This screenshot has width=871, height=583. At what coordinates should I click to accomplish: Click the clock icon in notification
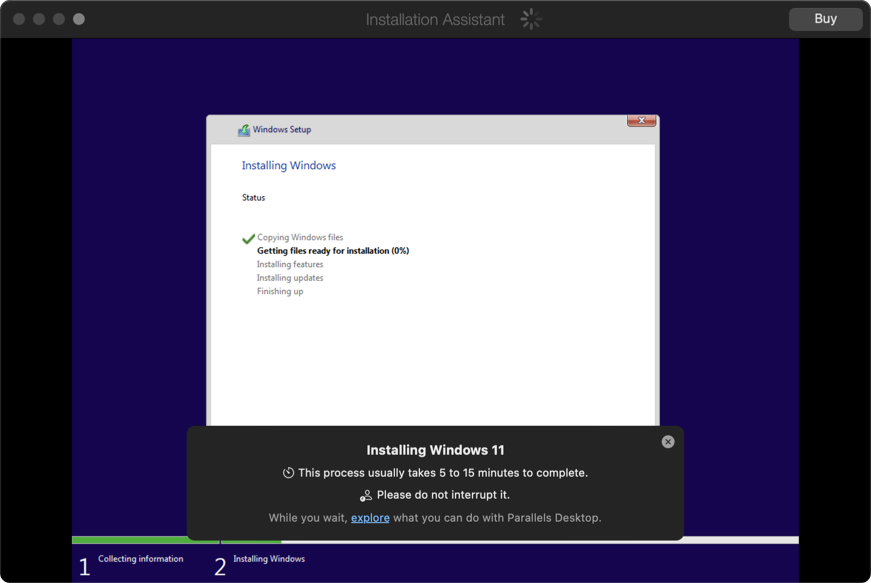[288, 473]
